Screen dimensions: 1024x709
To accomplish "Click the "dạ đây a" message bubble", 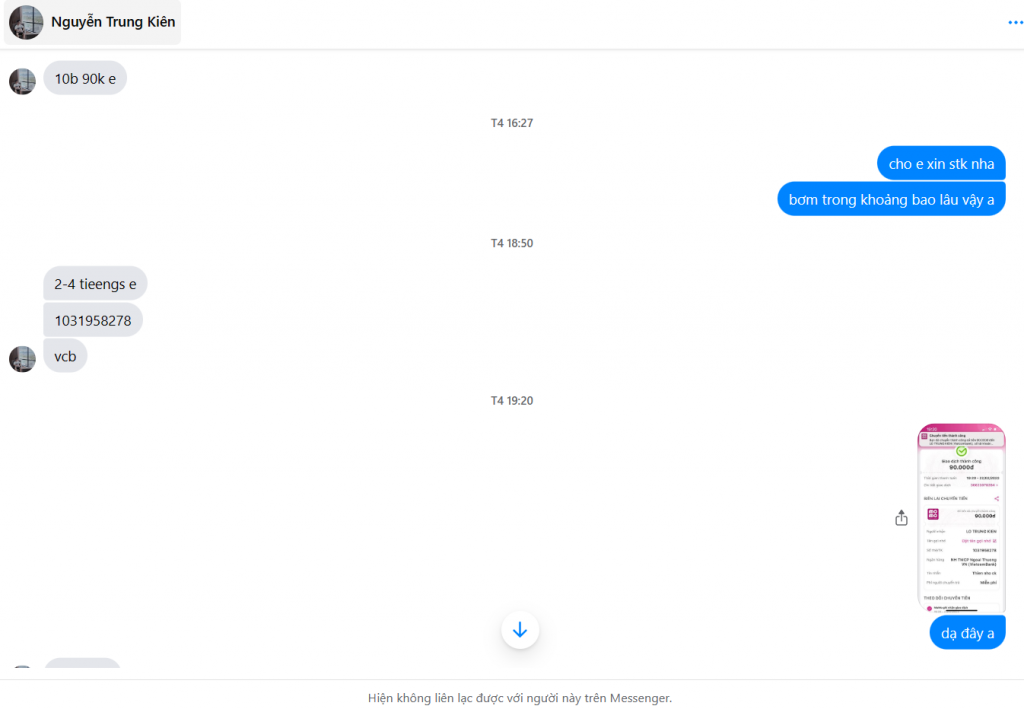I will [x=967, y=633].
